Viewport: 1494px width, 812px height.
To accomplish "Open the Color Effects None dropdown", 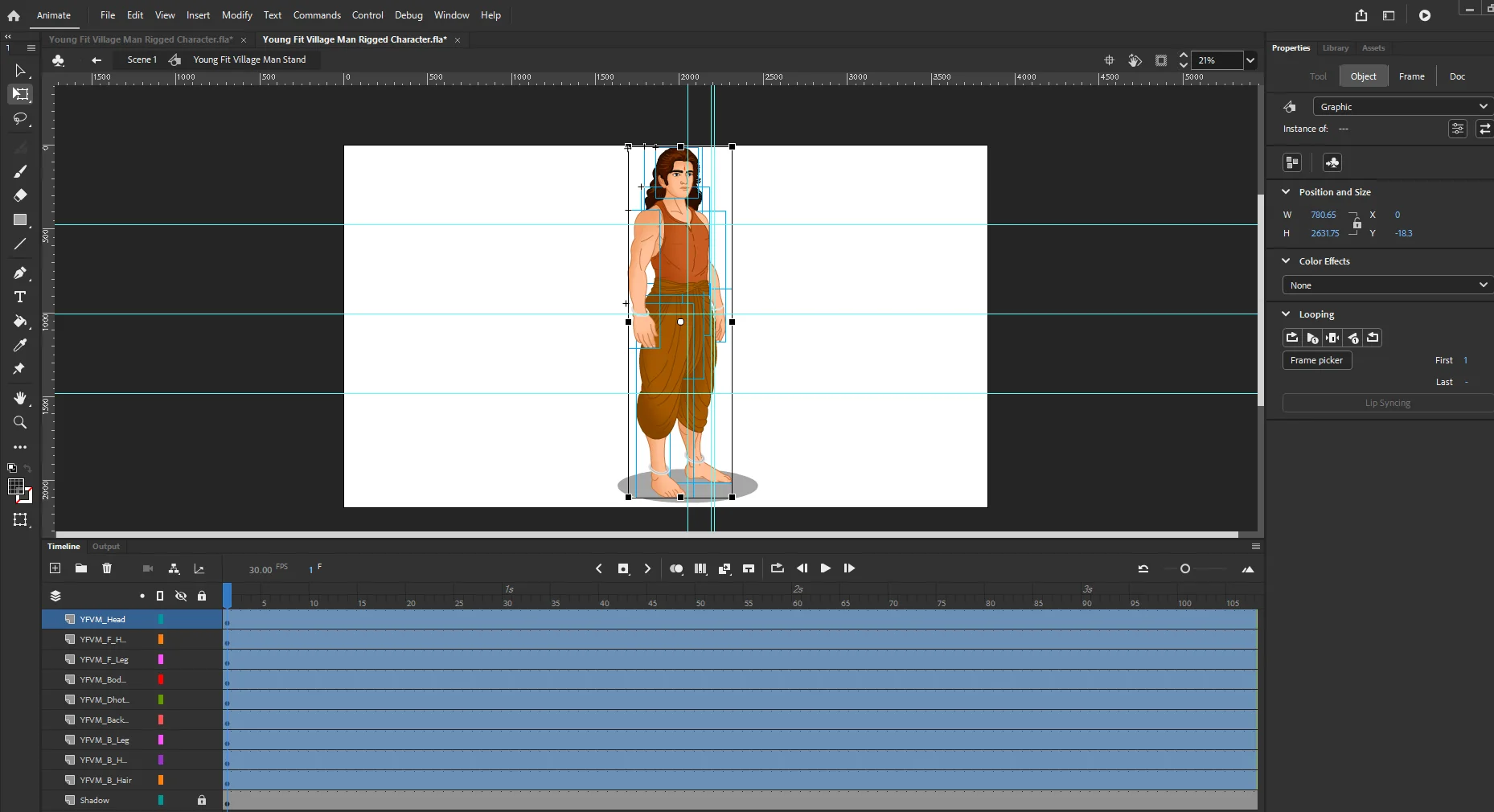I will coord(1387,285).
